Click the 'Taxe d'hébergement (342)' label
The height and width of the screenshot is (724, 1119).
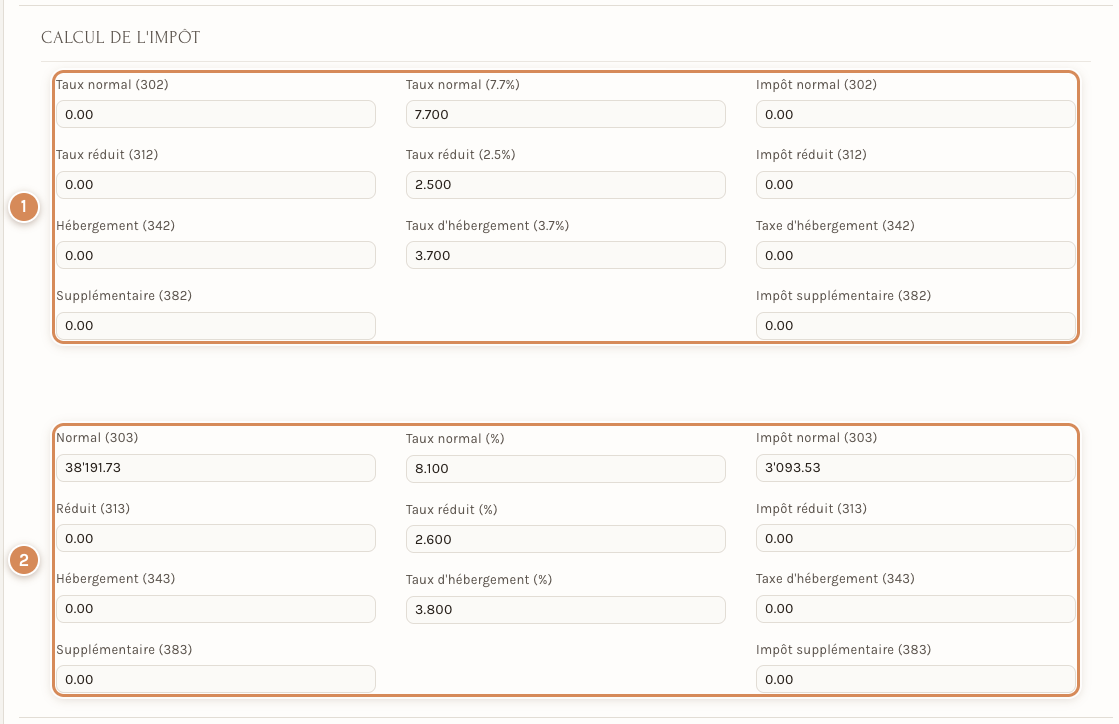point(835,226)
